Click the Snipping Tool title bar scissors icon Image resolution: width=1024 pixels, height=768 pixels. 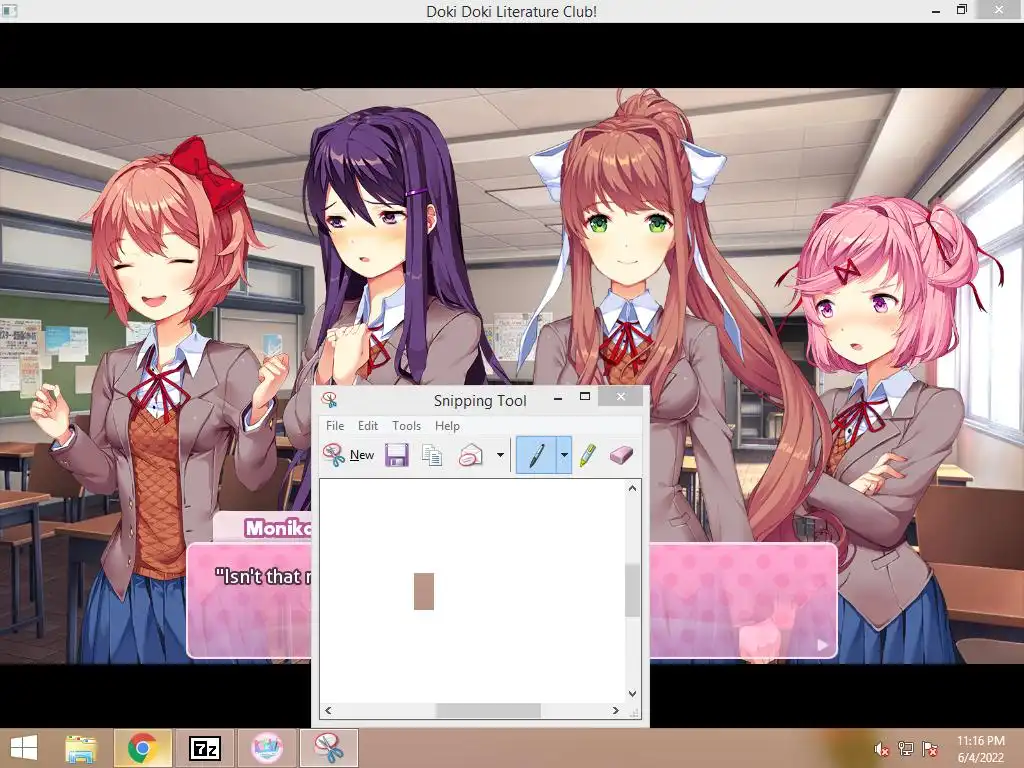[x=330, y=400]
